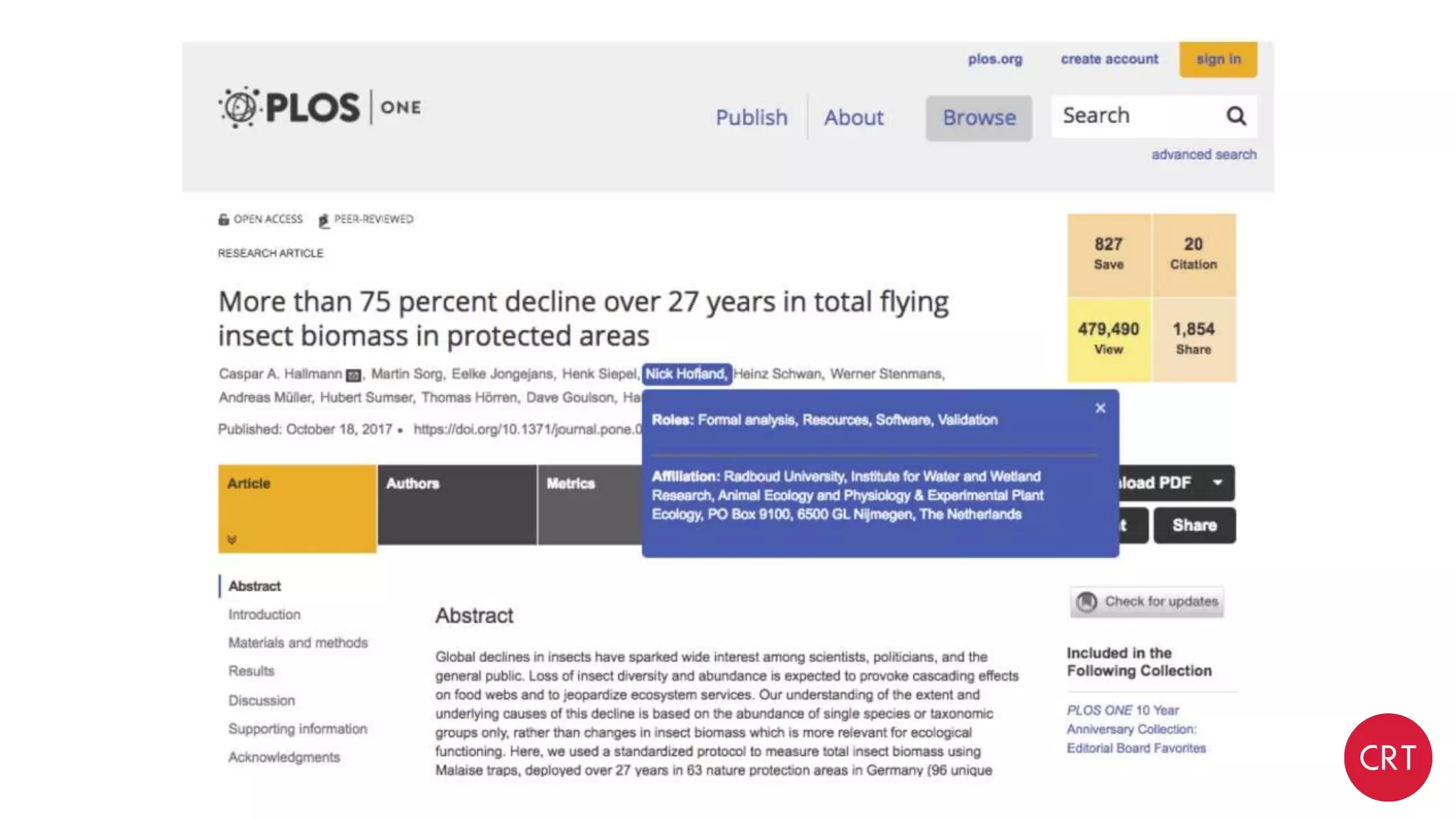Click the black Share button
Viewport: 1456px width, 819px height.
(x=1194, y=525)
